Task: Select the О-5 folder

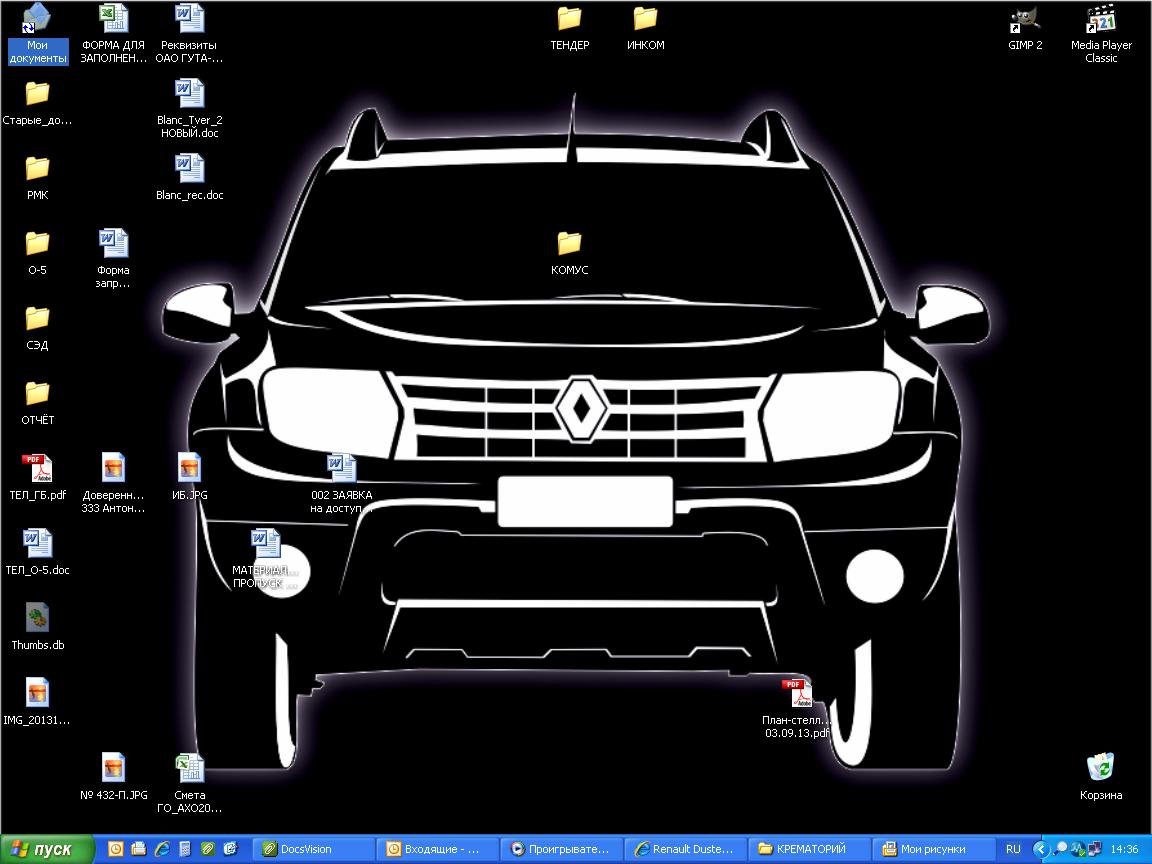Action: [x=37, y=253]
